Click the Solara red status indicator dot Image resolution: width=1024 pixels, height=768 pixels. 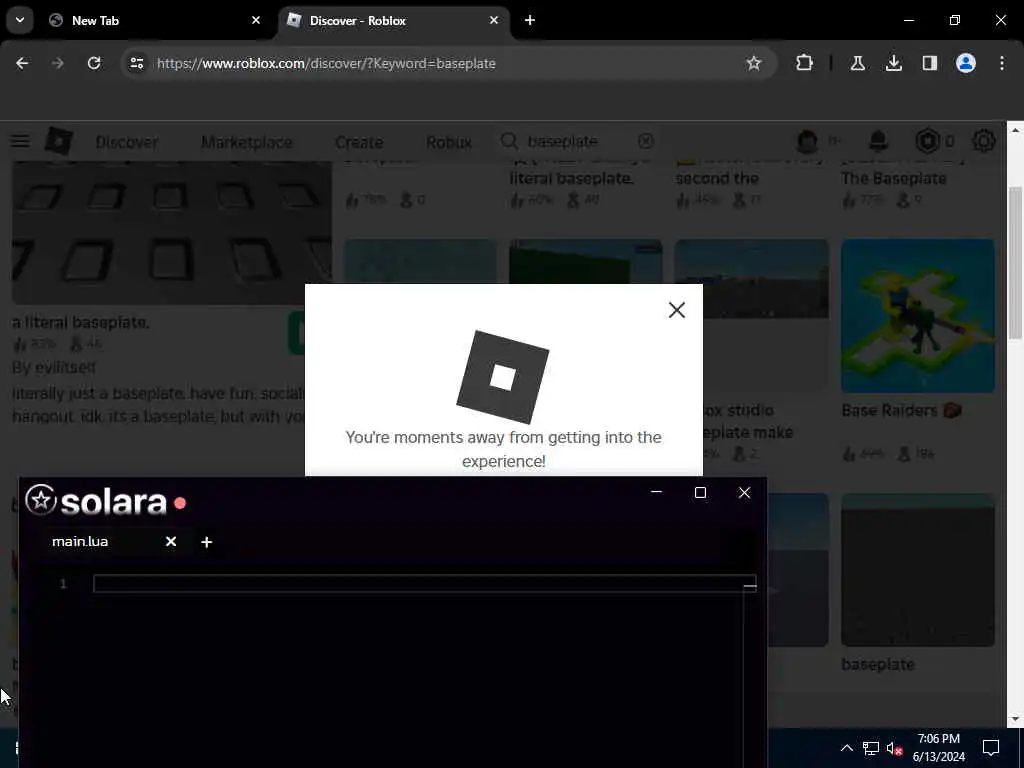click(x=180, y=504)
